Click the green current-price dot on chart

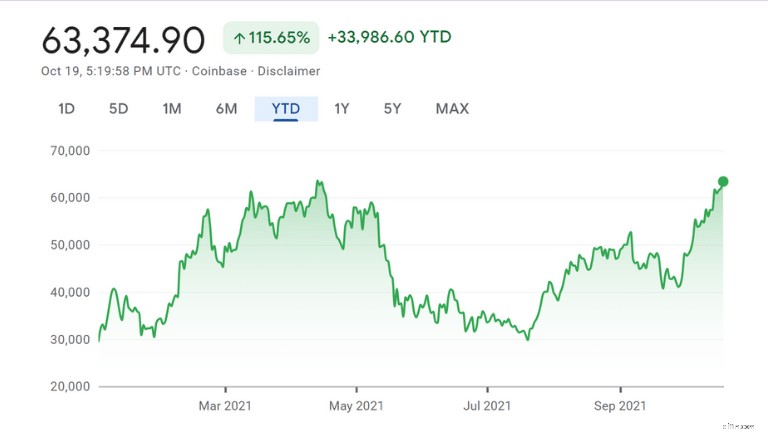point(723,182)
